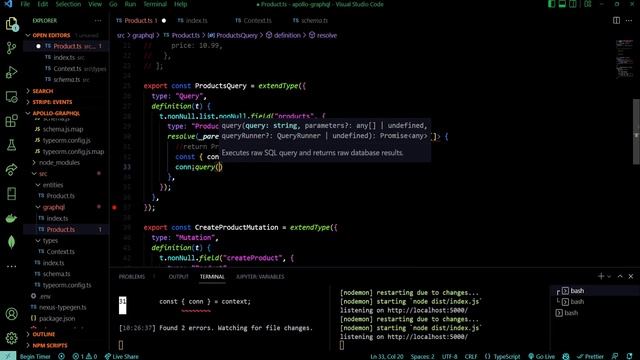Open the Extensions view
This screenshot has height=360, width=640.
[x=11, y=121]
